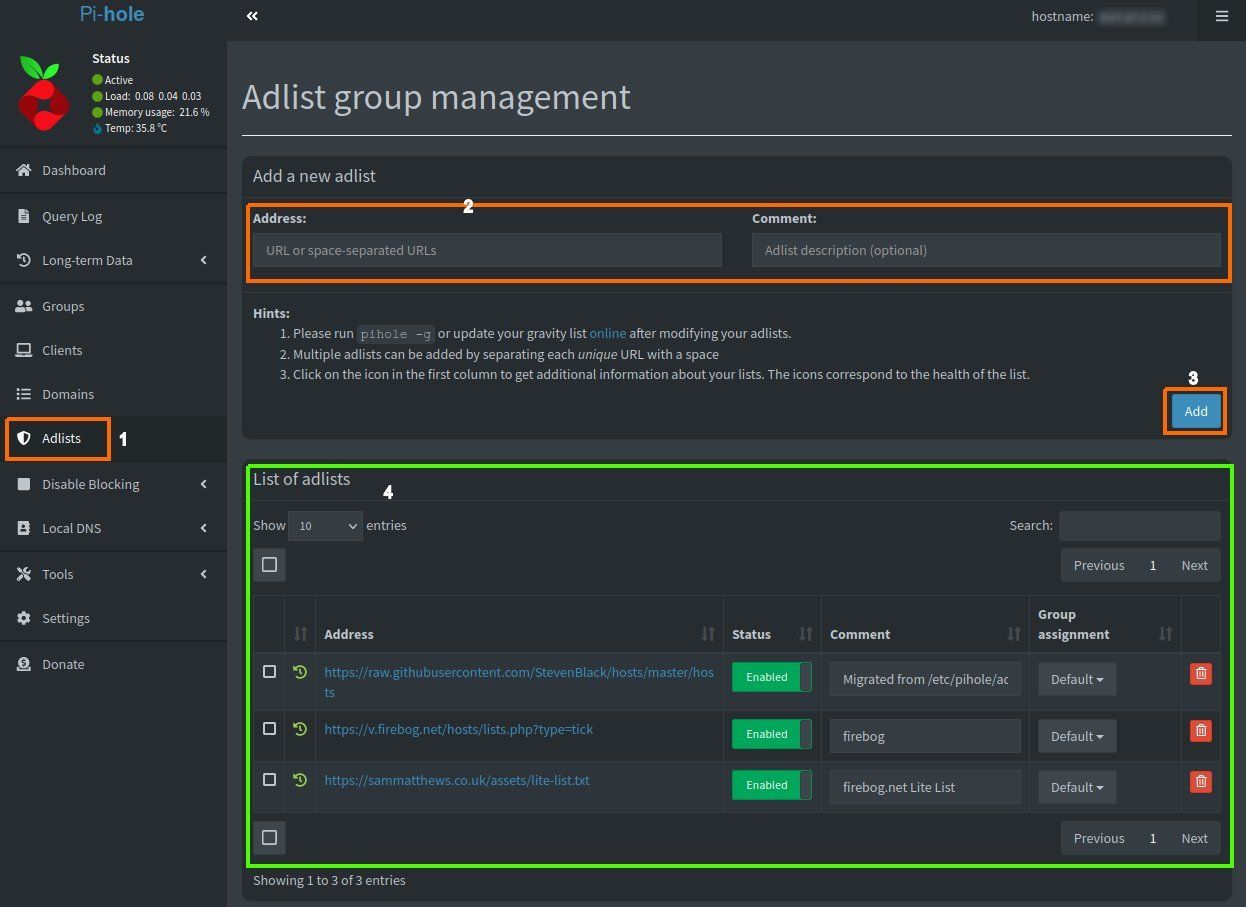Screen dimensions: 1246x907
Task: Click the Pi-hole logo in sidebar
Action: (x=43, y=93)
